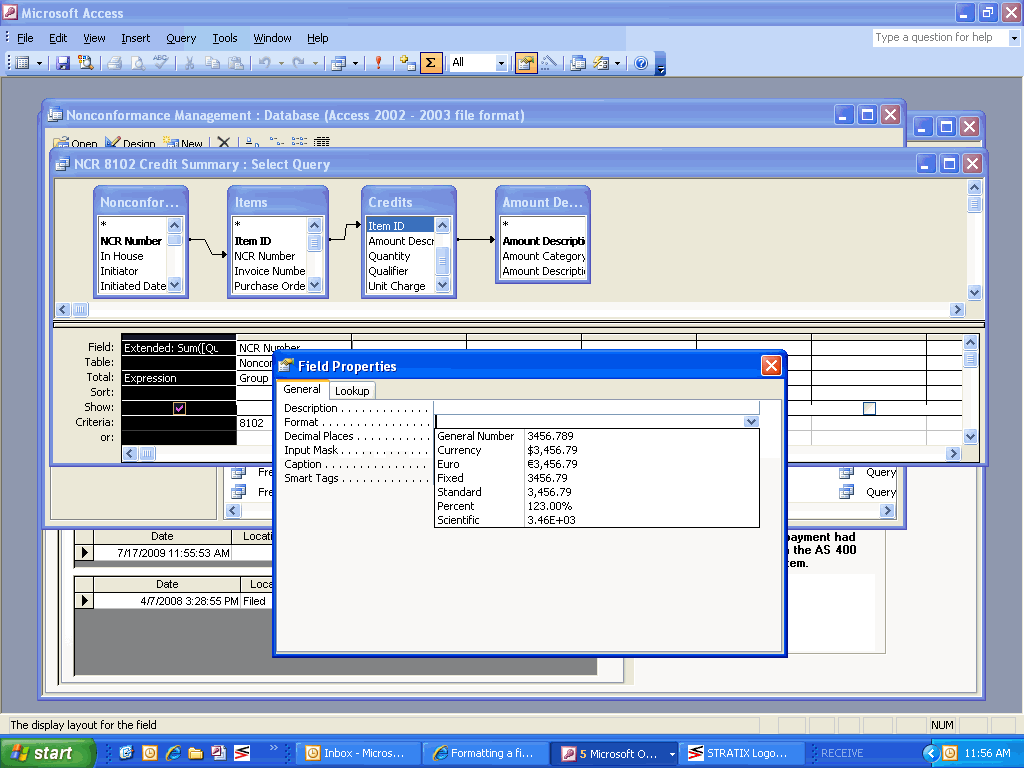Click the Database Window toolbar icon

(578, 63)
